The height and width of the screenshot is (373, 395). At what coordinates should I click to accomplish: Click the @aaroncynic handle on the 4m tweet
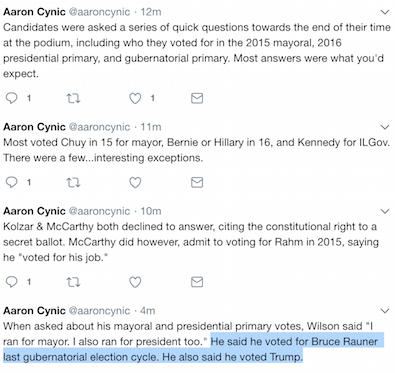point(99,311)
